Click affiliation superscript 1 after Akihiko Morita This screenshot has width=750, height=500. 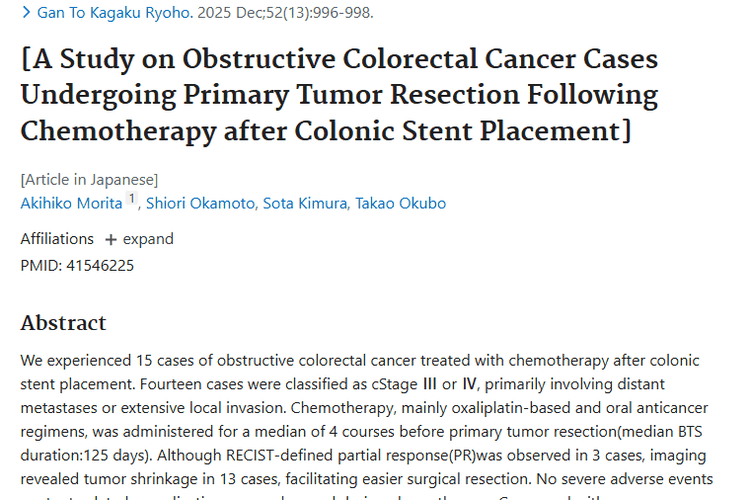pos(131,200)
